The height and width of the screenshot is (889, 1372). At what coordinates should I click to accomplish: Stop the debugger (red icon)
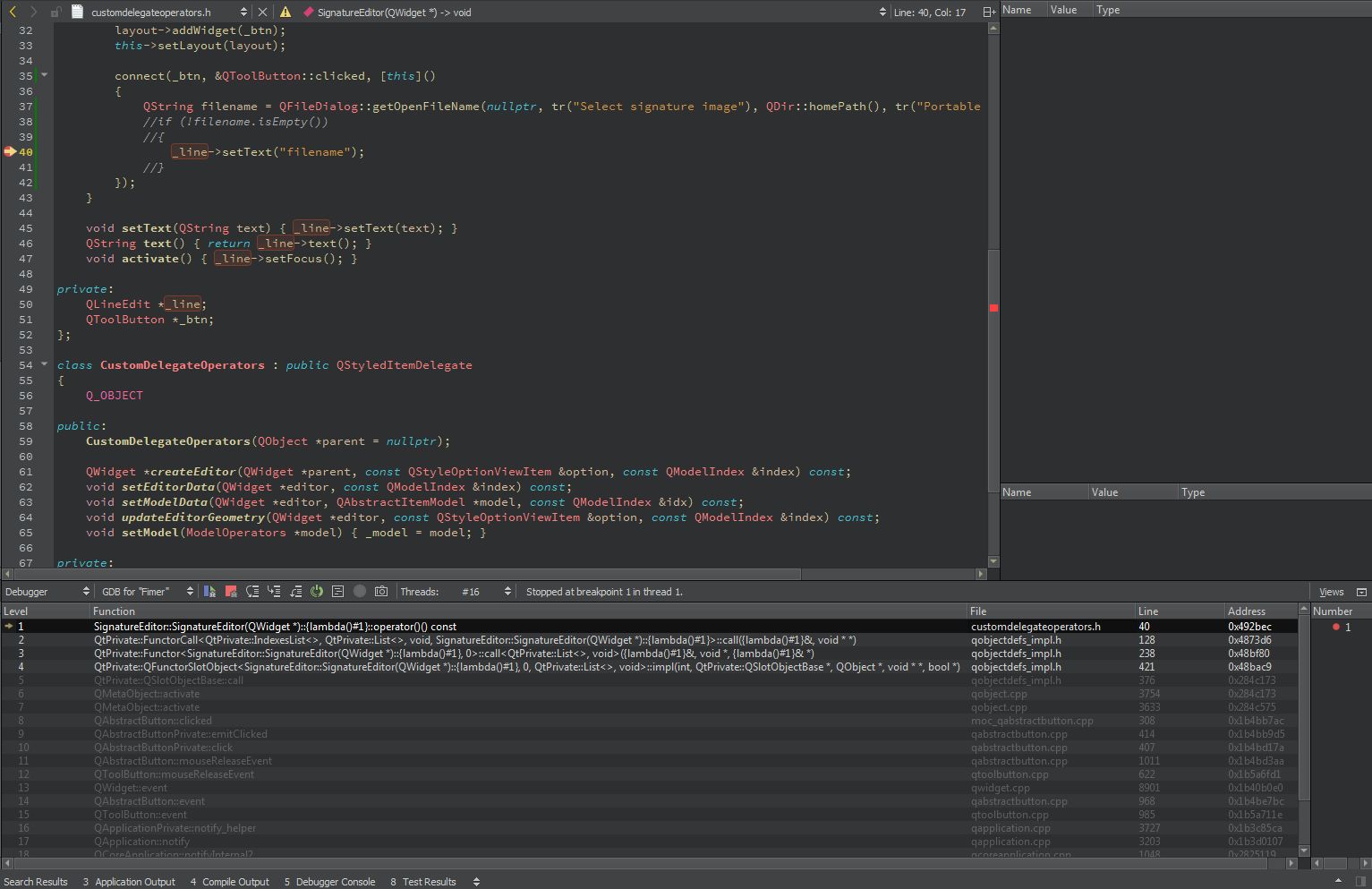pyautogui.click(x=231, y=591)
